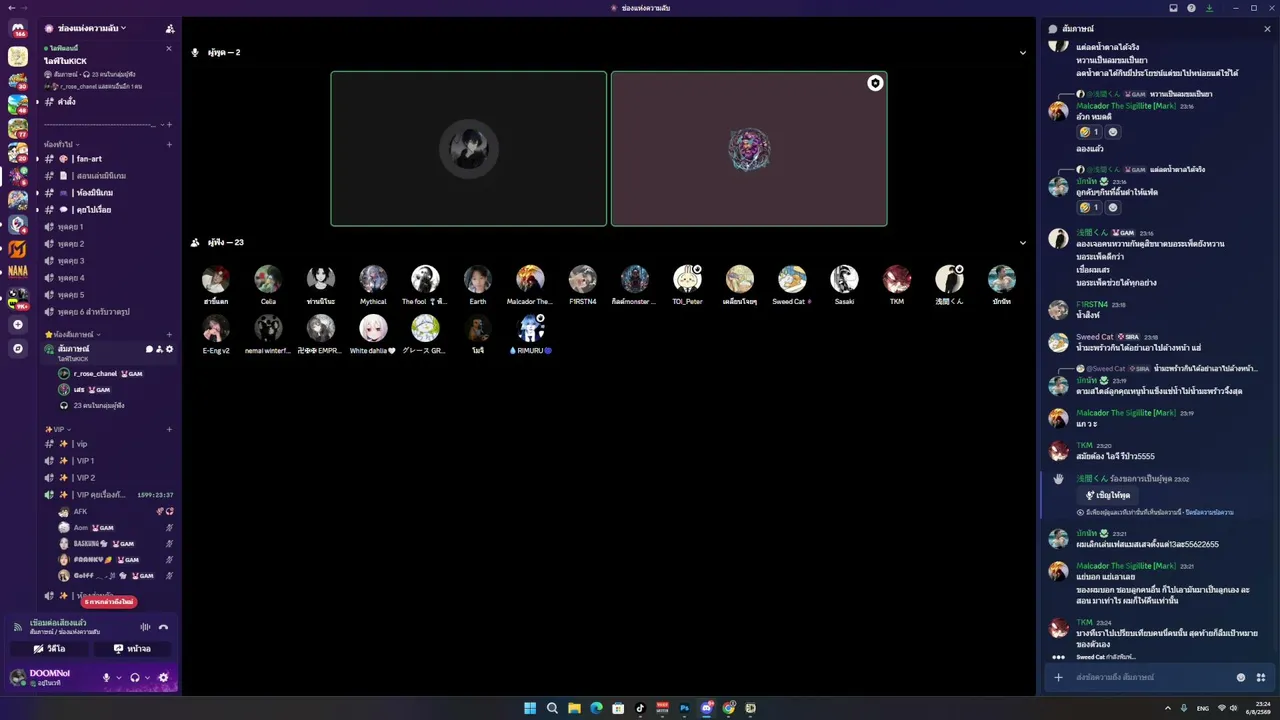Viewport: 1280px width, 720px height.
Task: Open the คำสั่ง channel
Action: (x=110, y=102)
